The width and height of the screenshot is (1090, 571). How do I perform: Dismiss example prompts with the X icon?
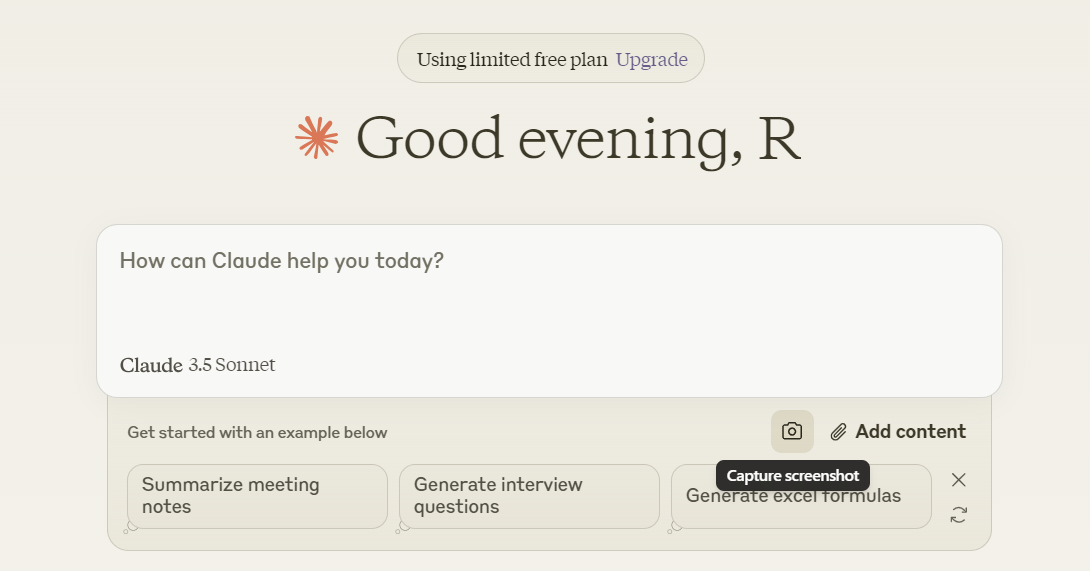958,480
